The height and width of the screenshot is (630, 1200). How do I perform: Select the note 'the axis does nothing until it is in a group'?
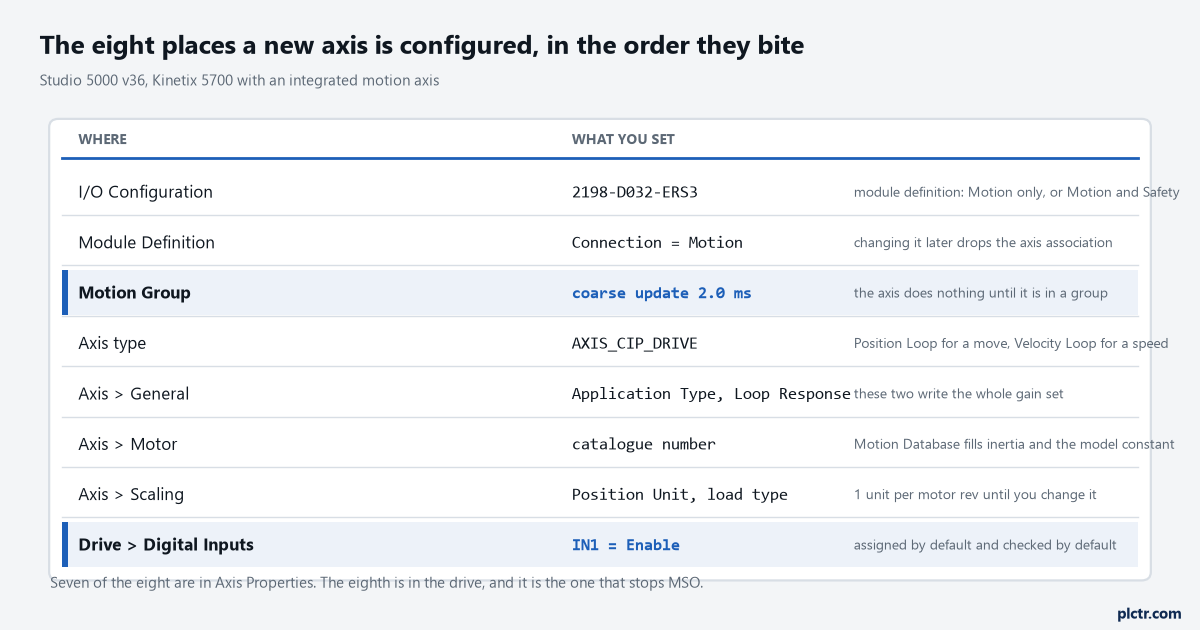[981, 293]
